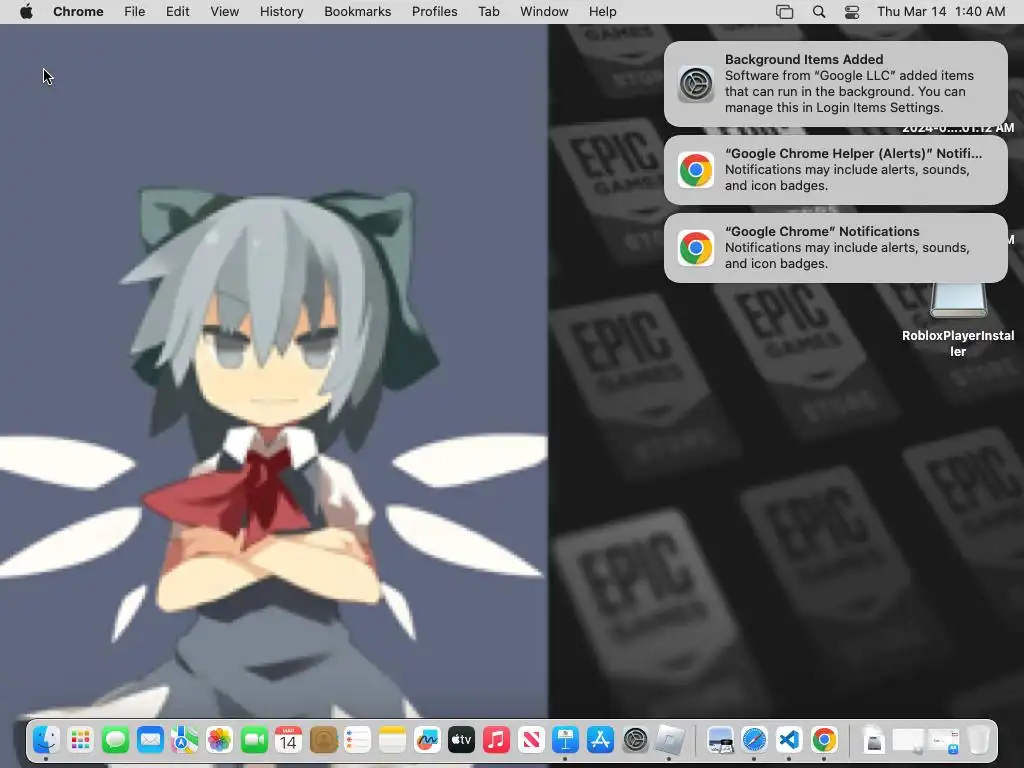The height and width of the screenshot is (768, 1024).
Task: Select the RobloxPlayerInstaller desktop file
Action: pos(958,320)
